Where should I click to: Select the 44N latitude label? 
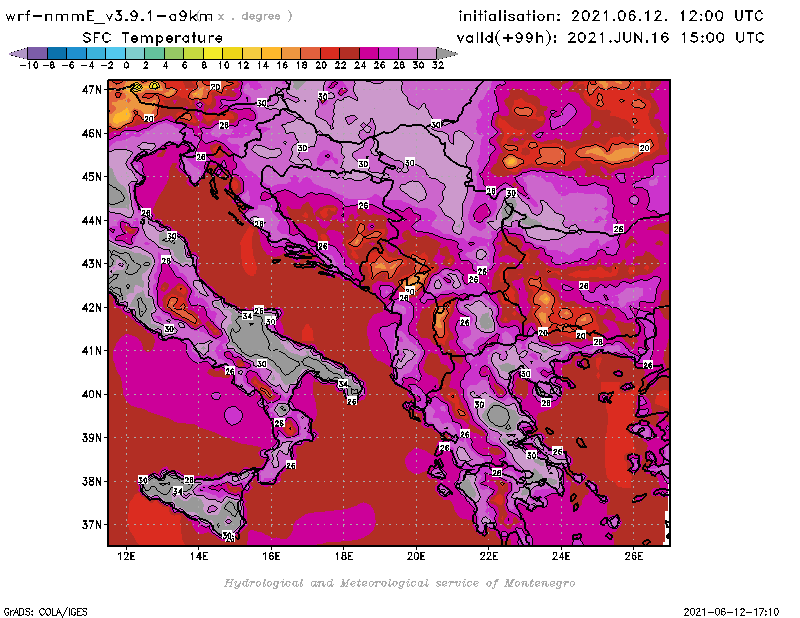click(x=92, y=220)
